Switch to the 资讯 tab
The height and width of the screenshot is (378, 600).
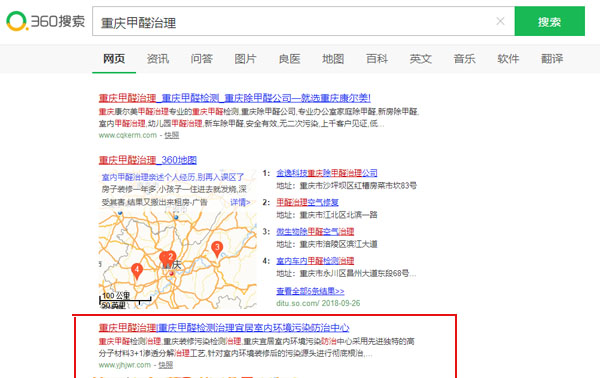click(158, 59)
